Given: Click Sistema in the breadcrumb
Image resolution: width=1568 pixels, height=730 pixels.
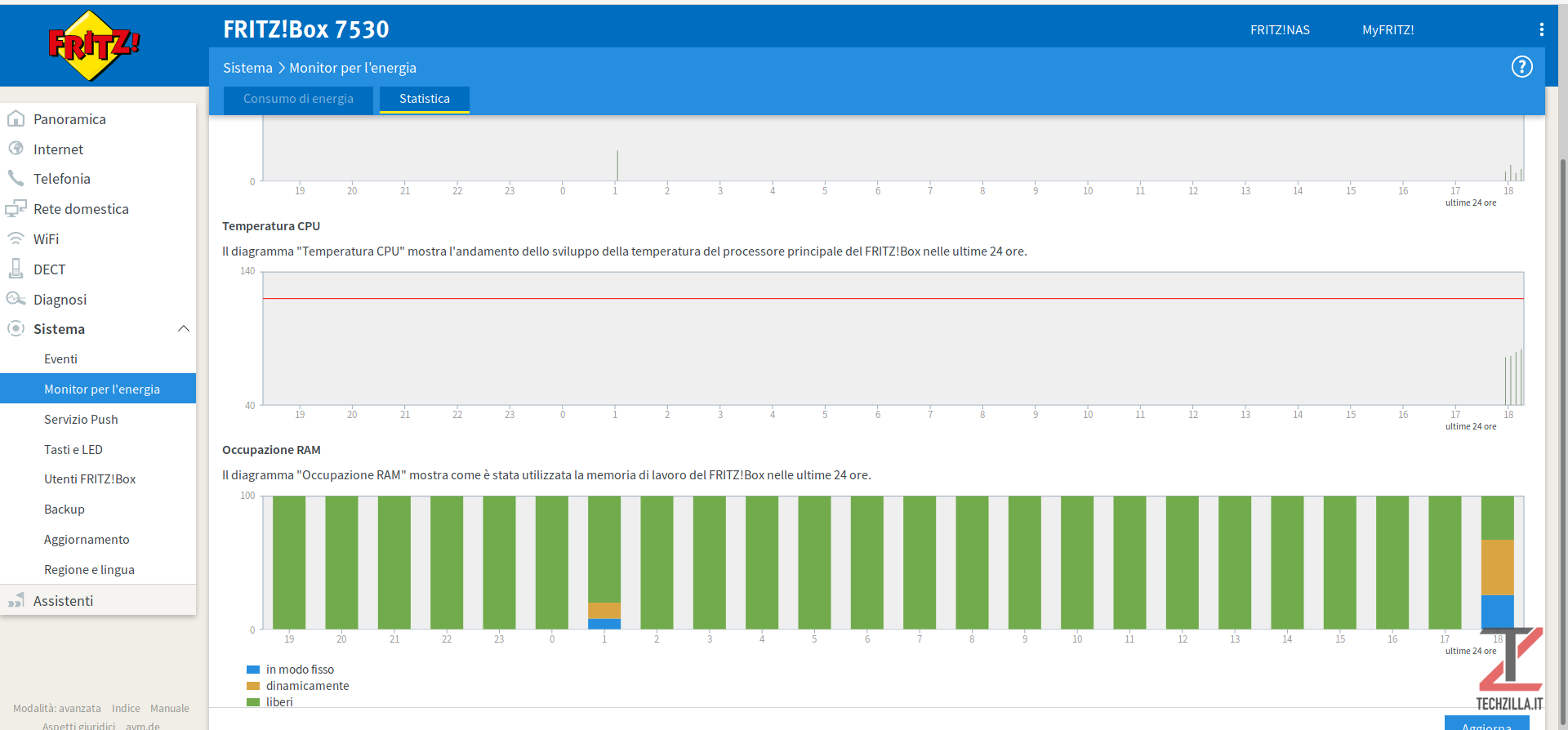Looking at the screenshot, I should 247,68.
